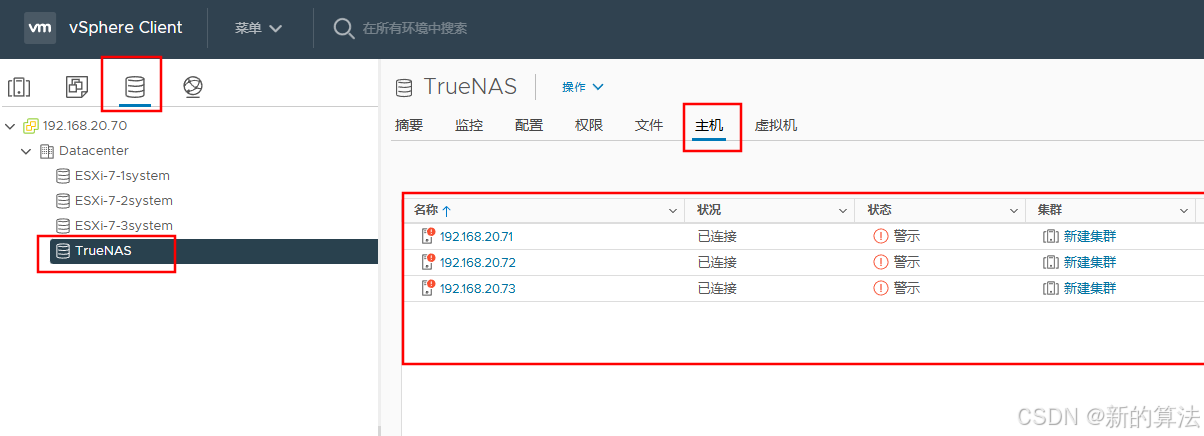Image resolution: width=1204 pixels, height=436 pixels.
Task: Switch to the 摘要 tab
Action: [x=409, y=126]
